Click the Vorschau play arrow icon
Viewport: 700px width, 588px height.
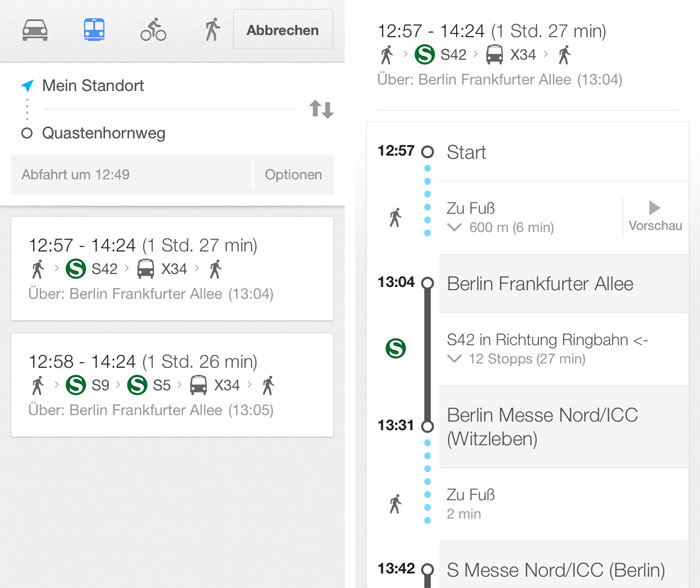tap(654, 208)
